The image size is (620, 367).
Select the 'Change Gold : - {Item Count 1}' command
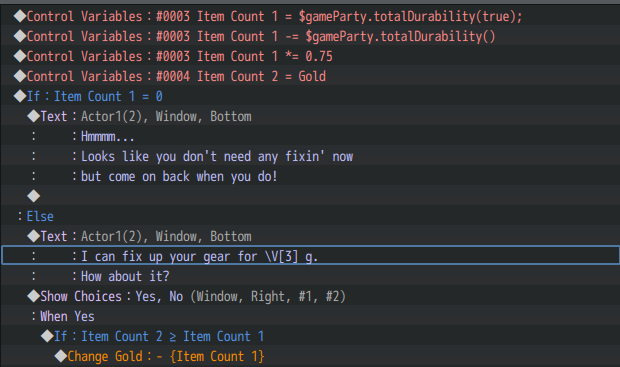(310, 356)
